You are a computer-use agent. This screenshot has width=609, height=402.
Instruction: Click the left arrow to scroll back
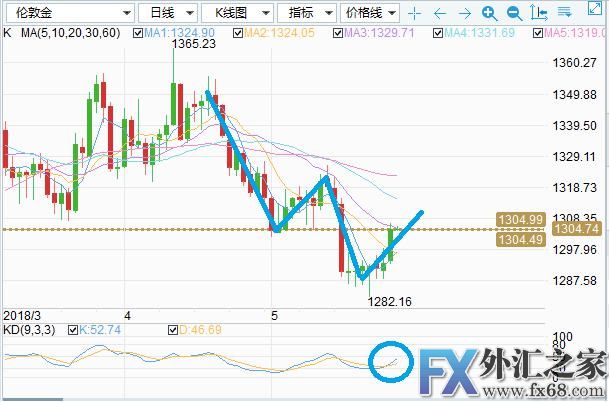[441, 13]
